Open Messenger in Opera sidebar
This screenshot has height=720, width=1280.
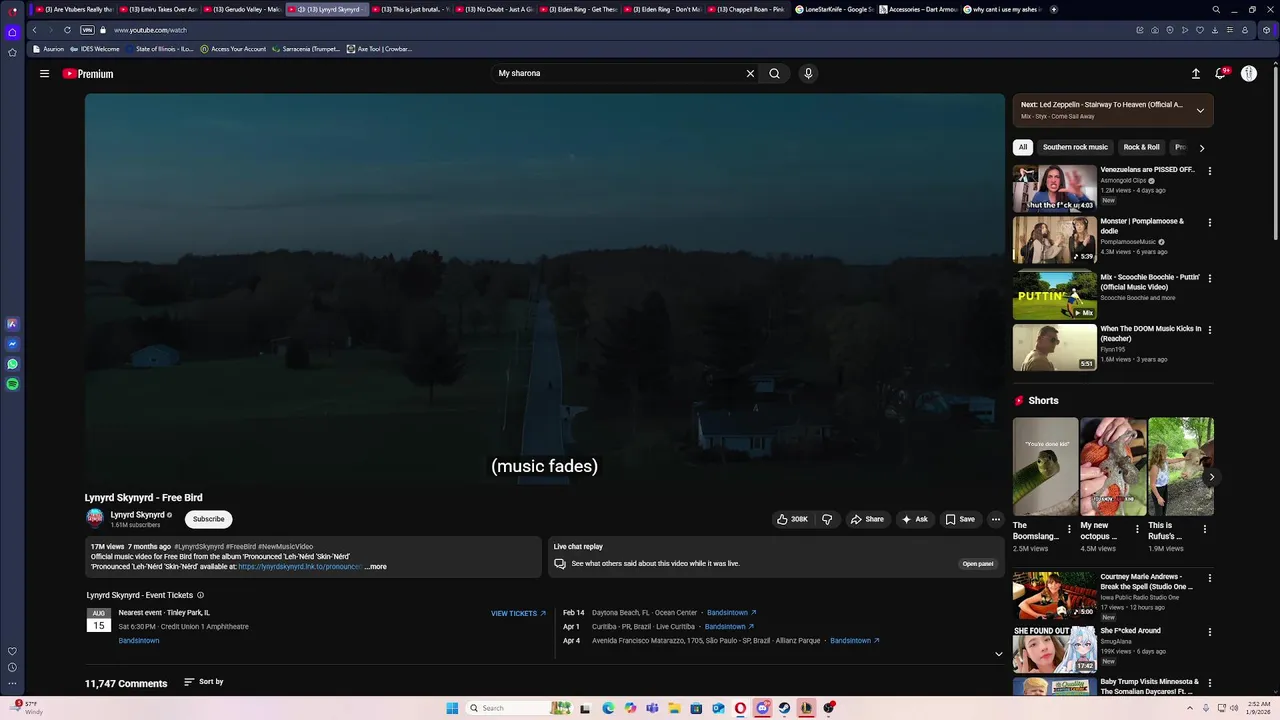[x=12, y=344]
